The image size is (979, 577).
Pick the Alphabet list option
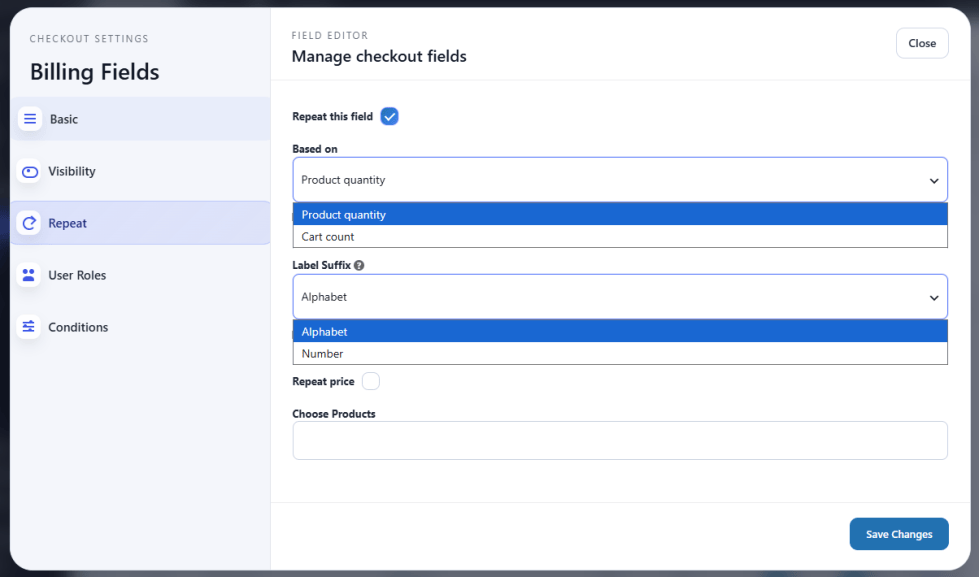pyautogui.click(x=620, y=332)
